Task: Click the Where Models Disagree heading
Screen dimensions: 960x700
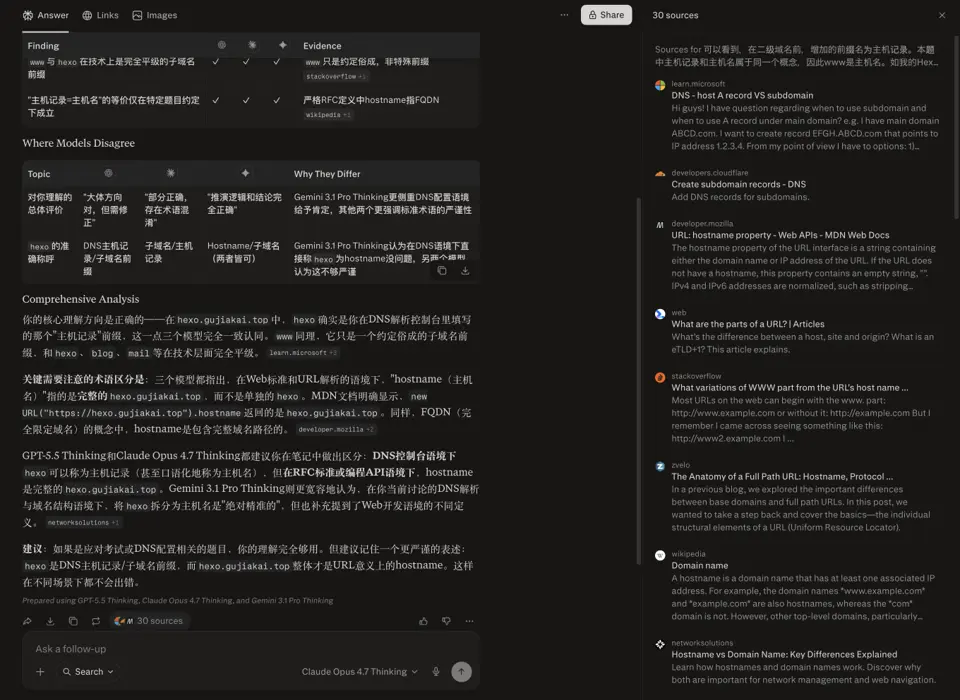Action: (78, 143)
